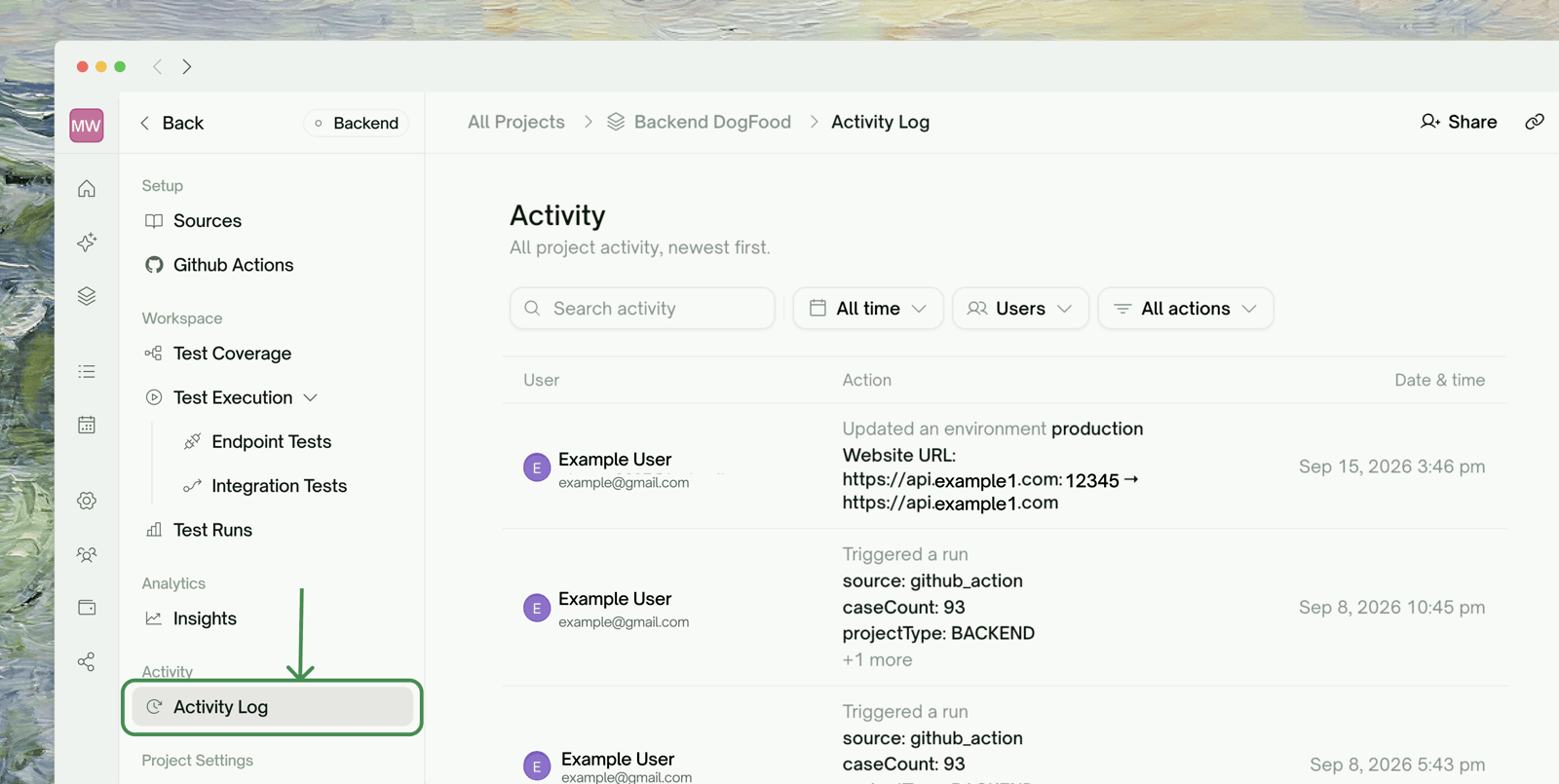The width and height of the screenshot is (1559, 784).
Task: Go forward with the forward arrow
Action: (x=187, y=66)
